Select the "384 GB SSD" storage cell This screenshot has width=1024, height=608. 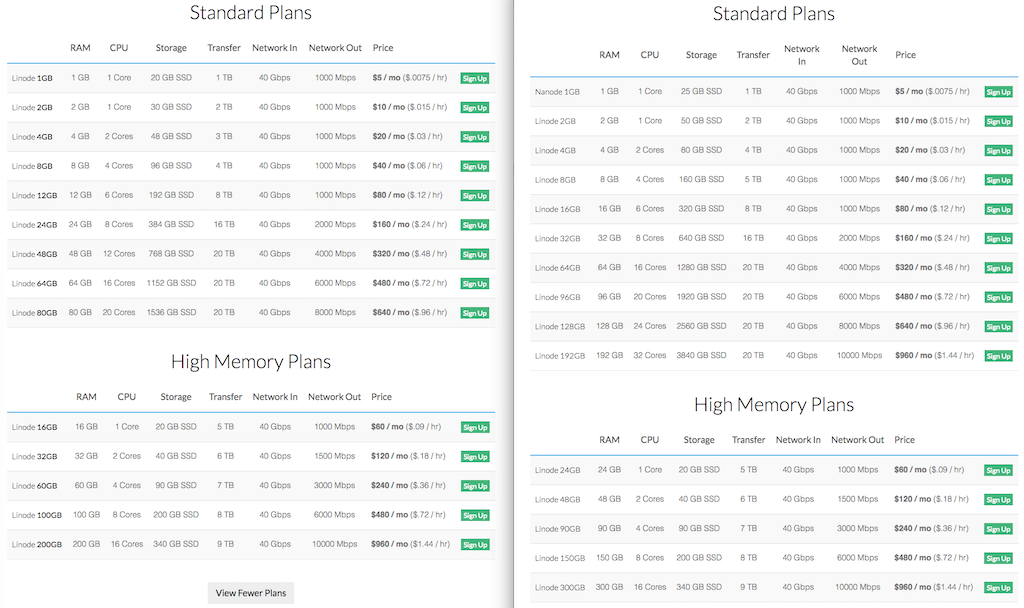(x=171, y=225)
